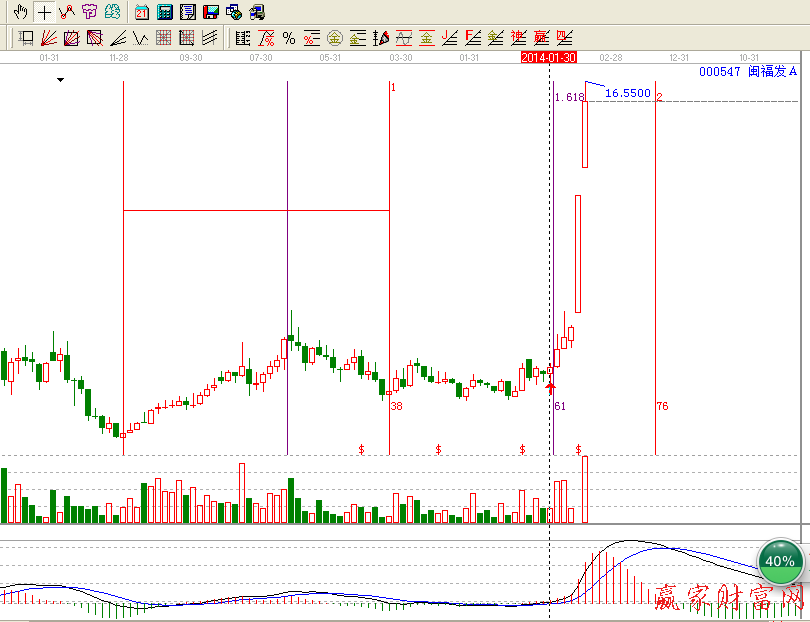The height and width of the screenshot is (622, 810).
Task: Select the hand pan tool
Action: click(20, 12)
